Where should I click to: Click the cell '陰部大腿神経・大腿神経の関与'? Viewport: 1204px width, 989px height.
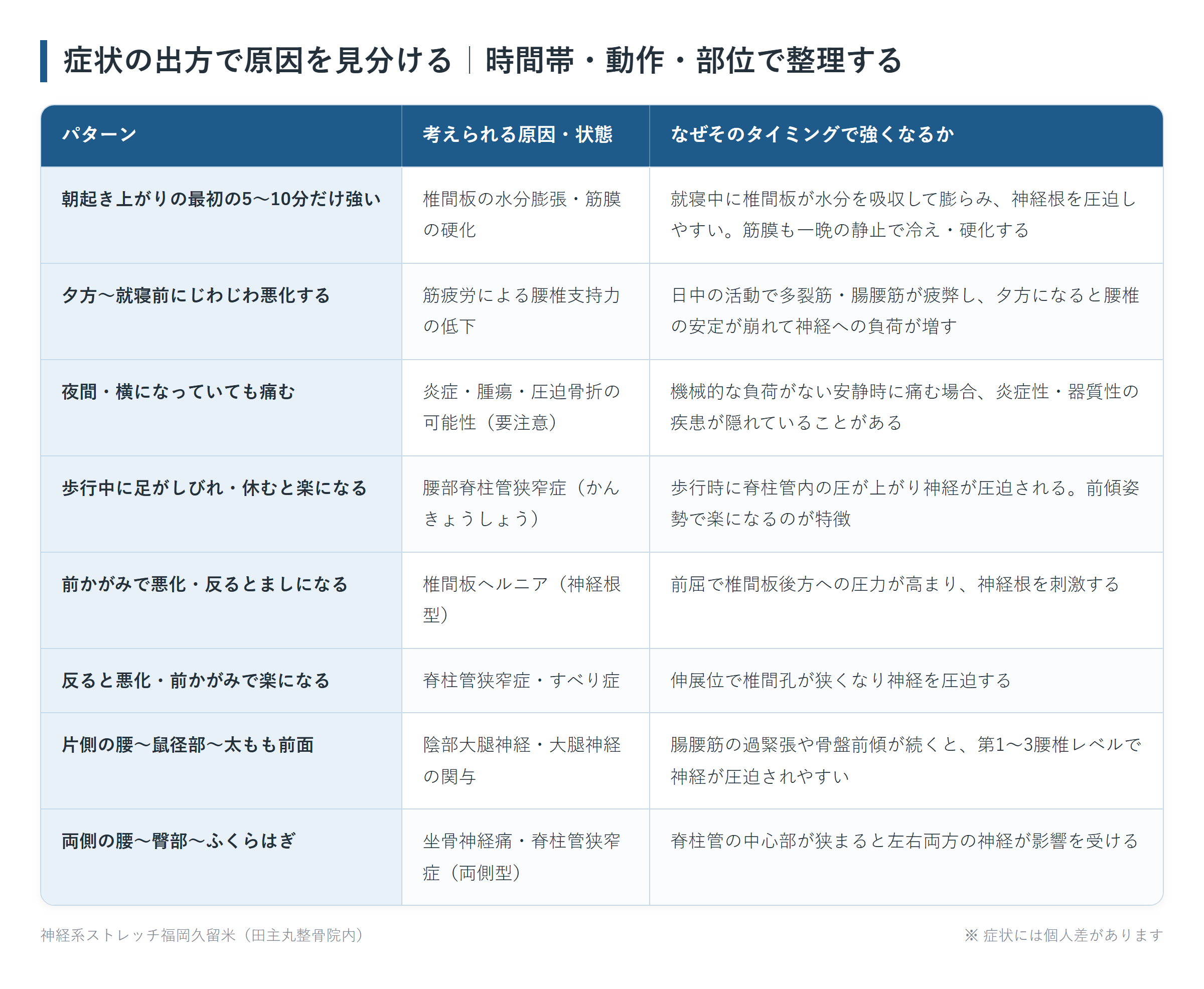point(525,760)
